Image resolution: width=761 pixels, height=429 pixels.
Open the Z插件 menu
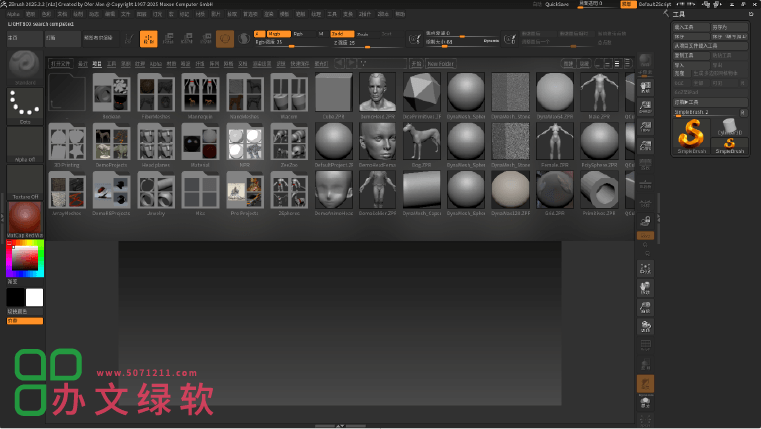(364, 14)
